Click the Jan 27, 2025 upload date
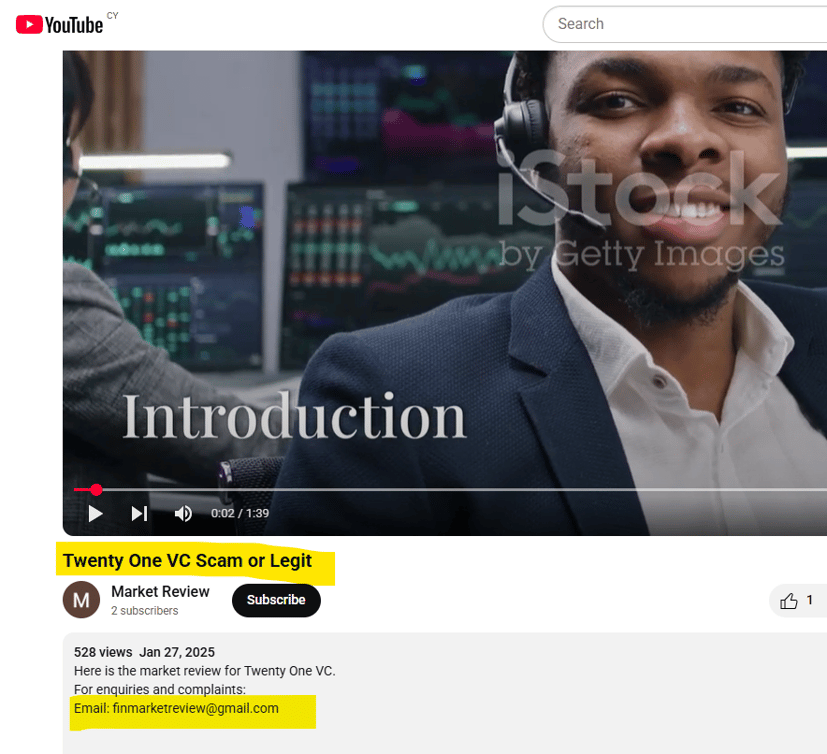 pos(177,652)
